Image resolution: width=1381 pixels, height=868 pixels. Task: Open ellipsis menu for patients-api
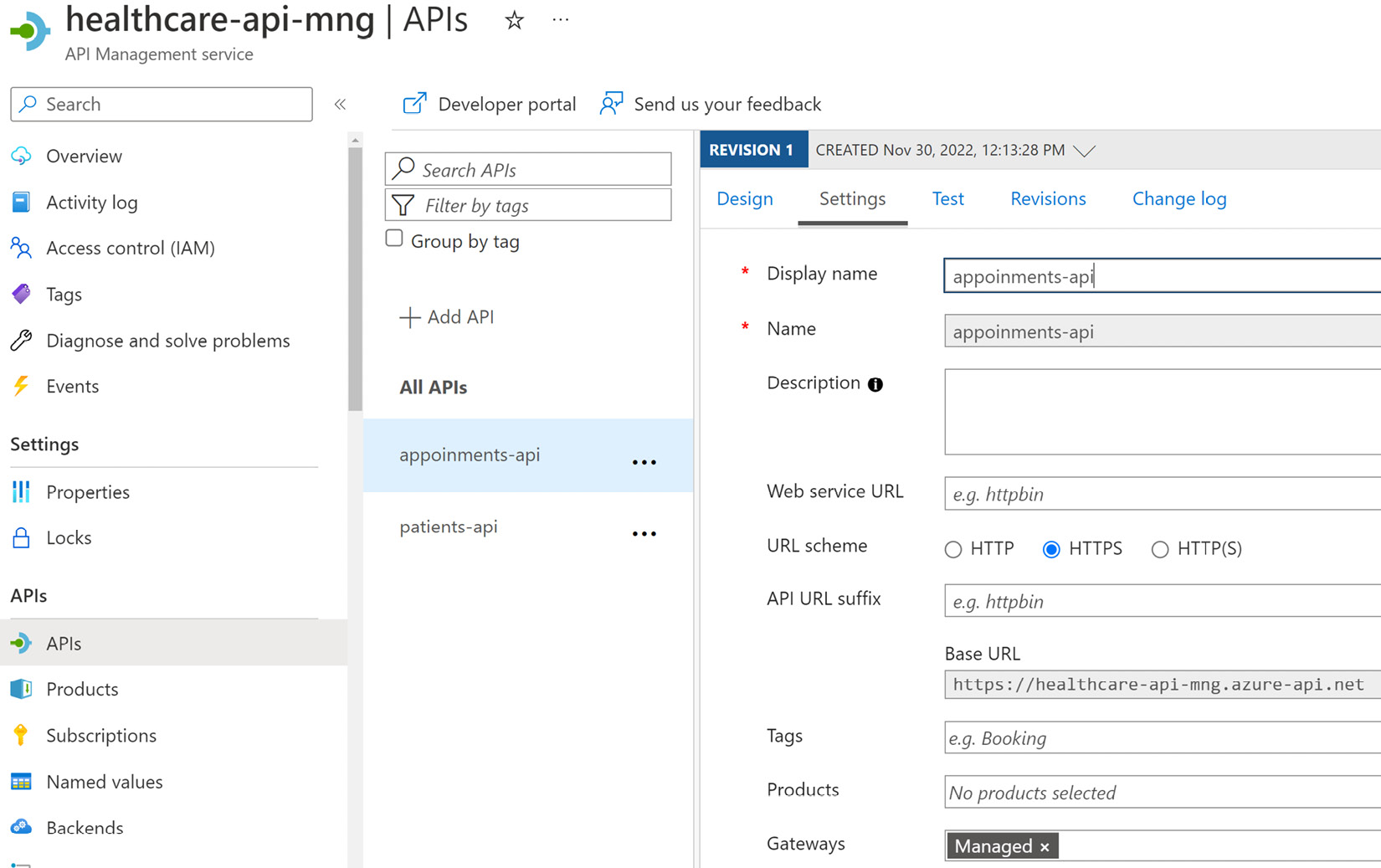(644, 533)
